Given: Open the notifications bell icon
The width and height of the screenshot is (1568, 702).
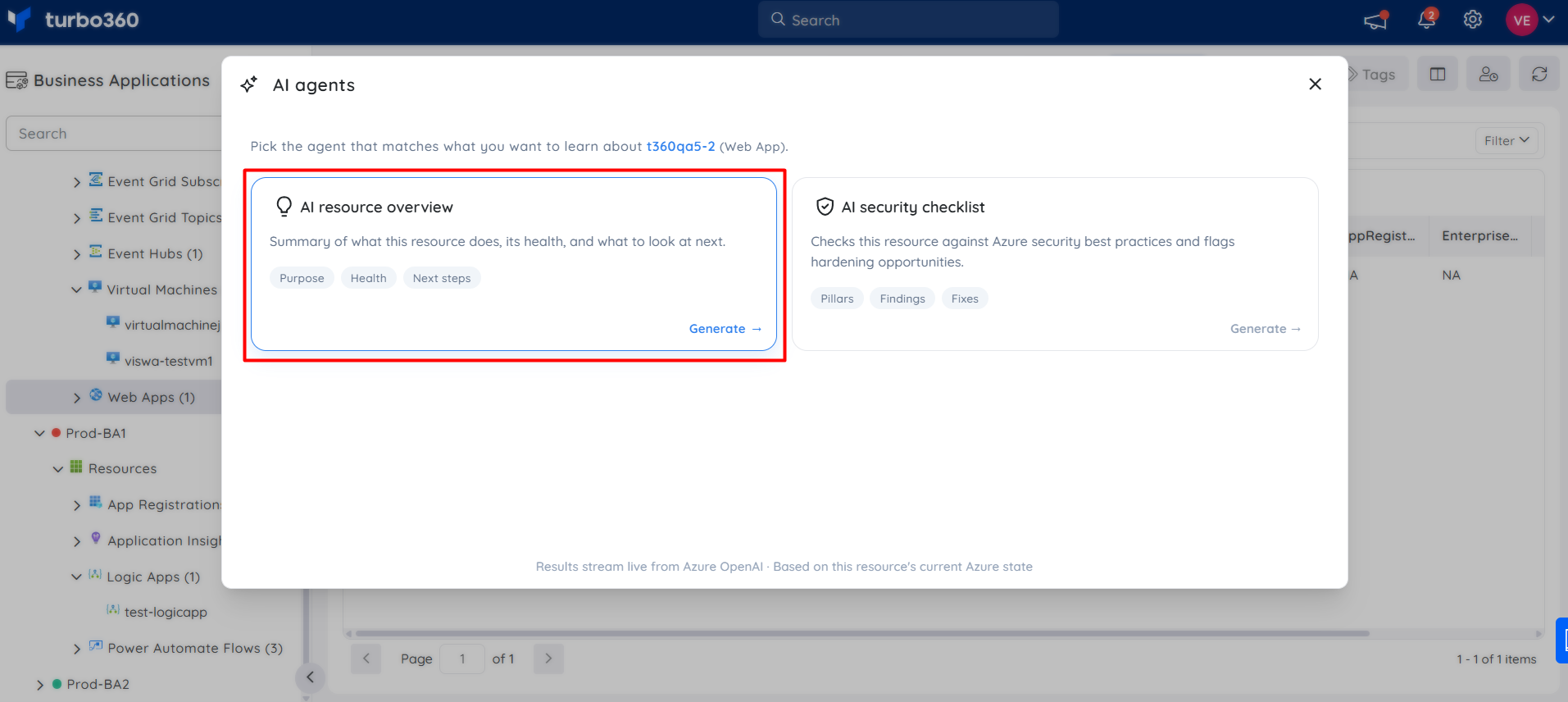Looking at the screenshot, I should click(x=1427, y=20).
